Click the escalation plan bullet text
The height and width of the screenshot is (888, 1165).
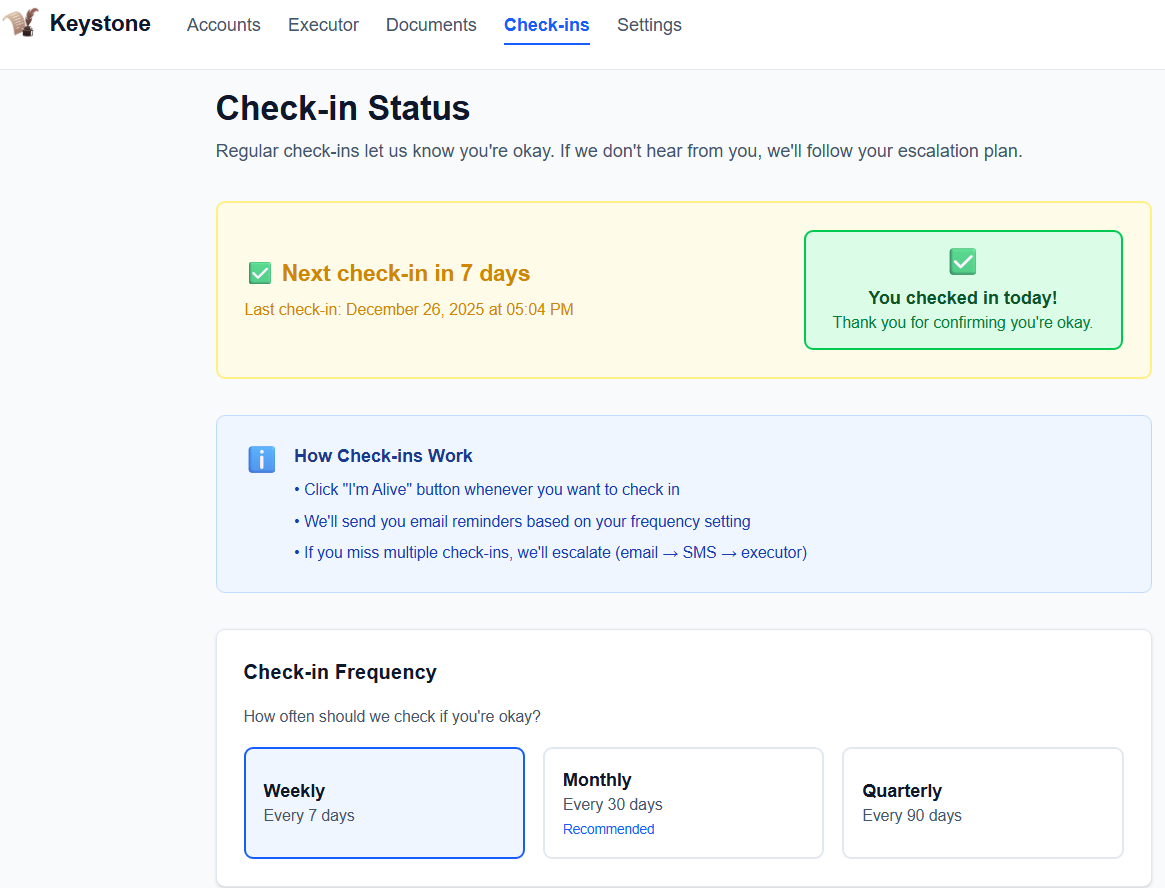click(x=550, y=552)
